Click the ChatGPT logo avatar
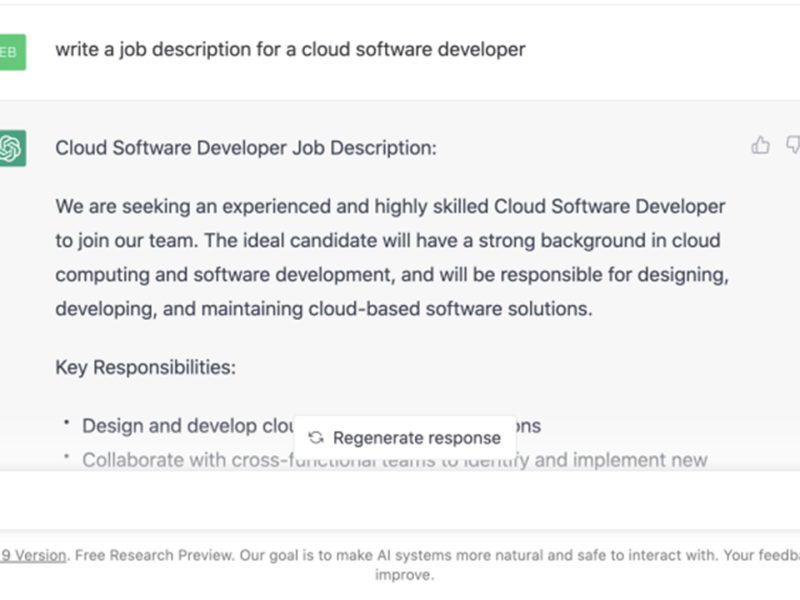Image resolution: width=800 pixels, height=600 pixels. (x=12, y=148)
